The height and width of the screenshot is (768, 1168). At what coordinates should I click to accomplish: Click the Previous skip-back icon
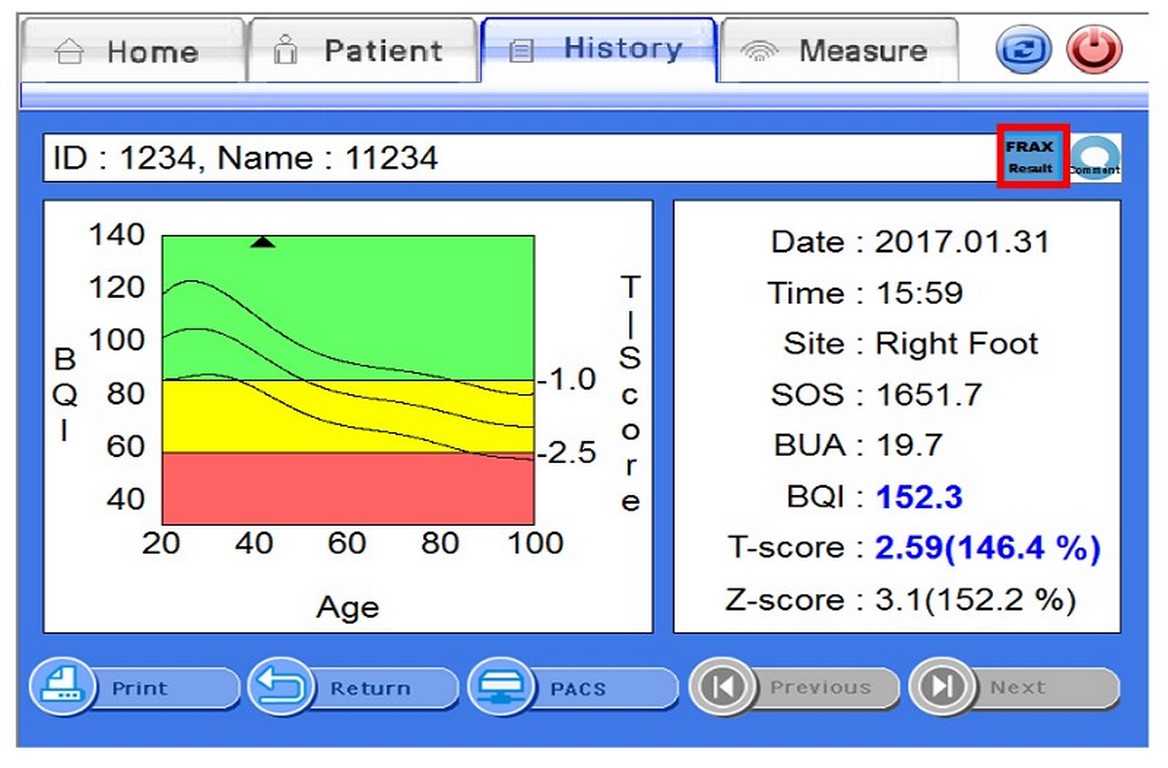722,686
